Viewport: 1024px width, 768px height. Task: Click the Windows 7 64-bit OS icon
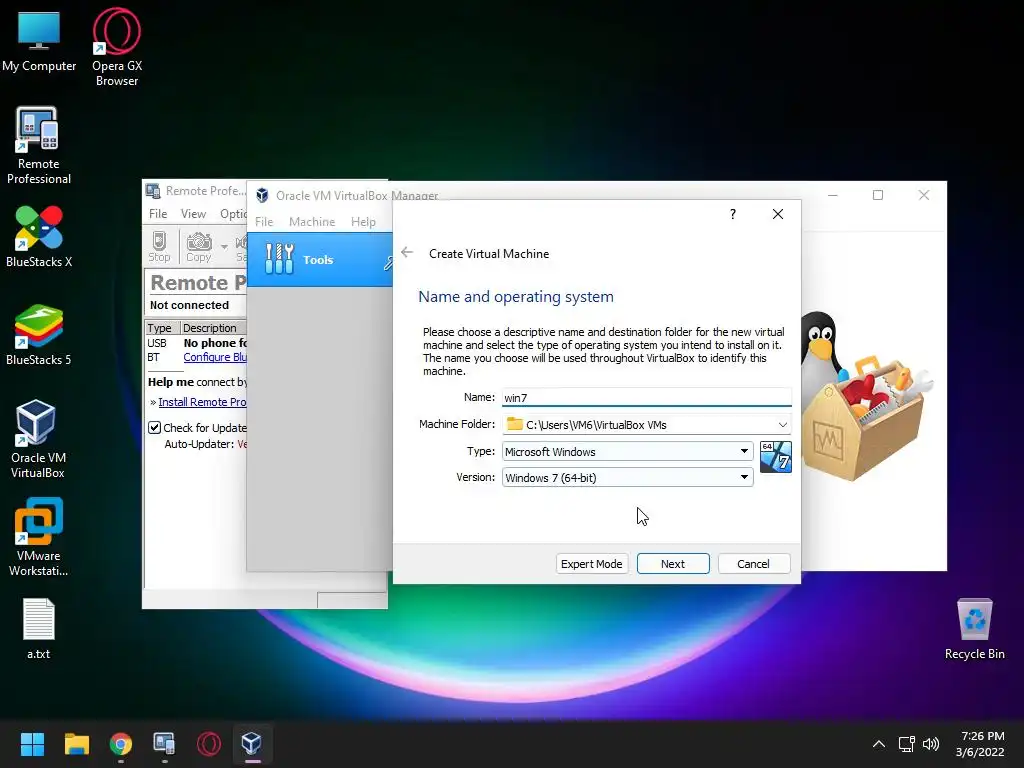(x=776, y=456)
